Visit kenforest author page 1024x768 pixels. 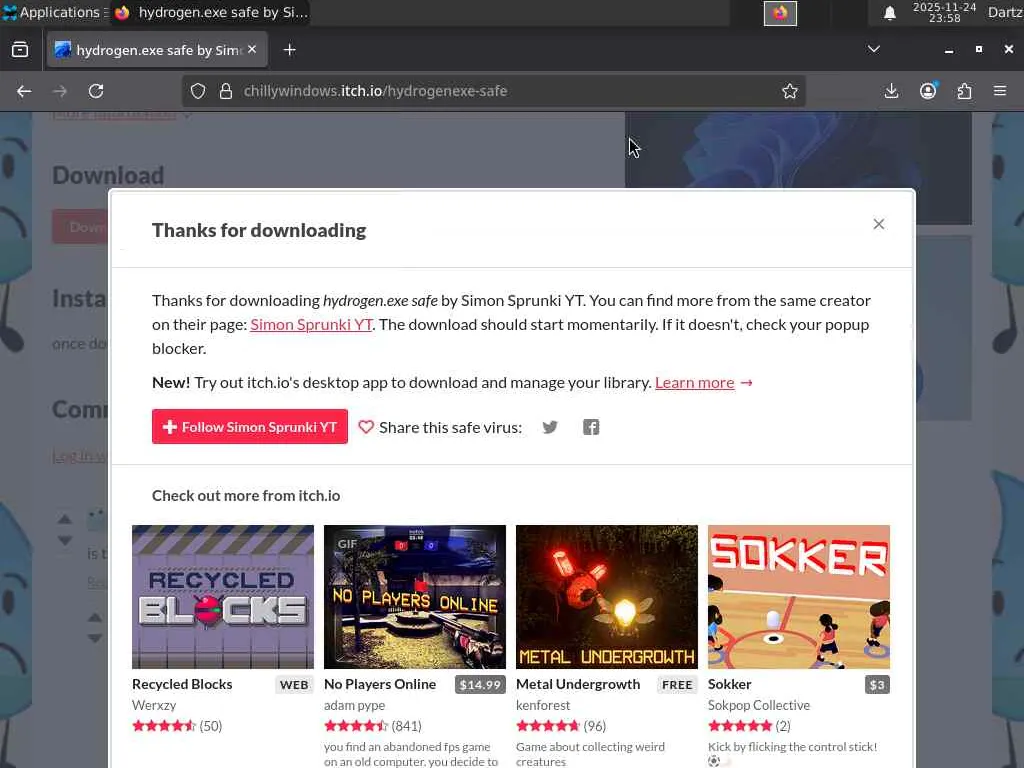point(543,705)
